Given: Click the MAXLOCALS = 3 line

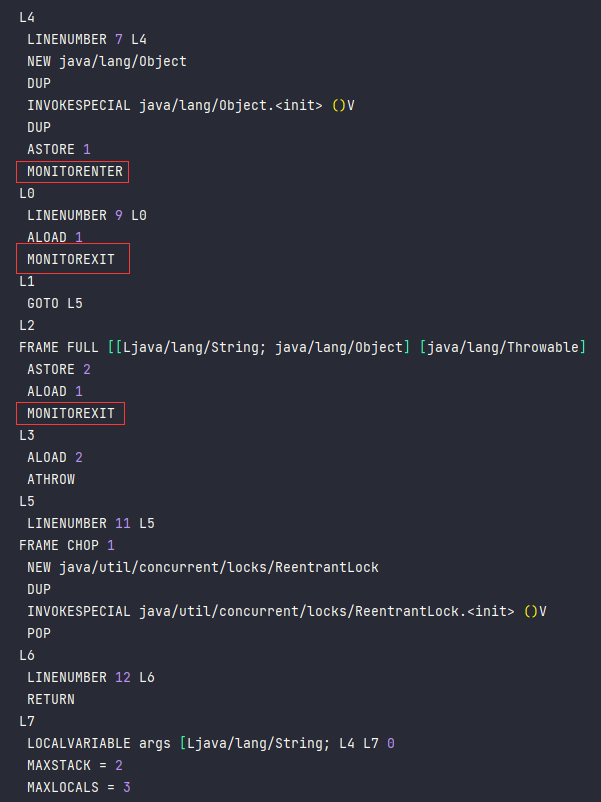Looking at the screenshot, I should (x=79, y=787).
